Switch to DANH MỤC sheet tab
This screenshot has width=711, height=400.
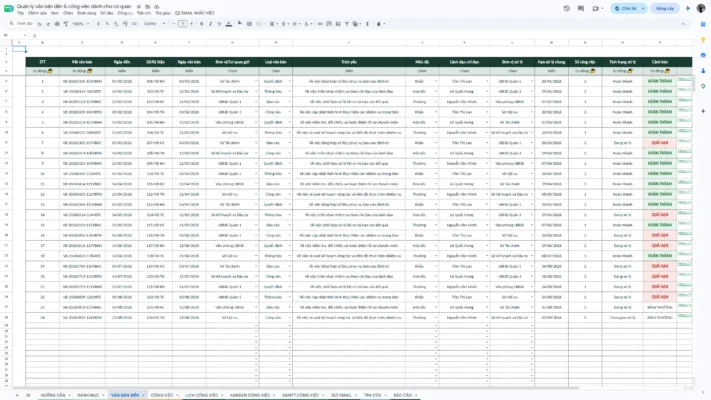pyautogui.click(x=88, y=395)
